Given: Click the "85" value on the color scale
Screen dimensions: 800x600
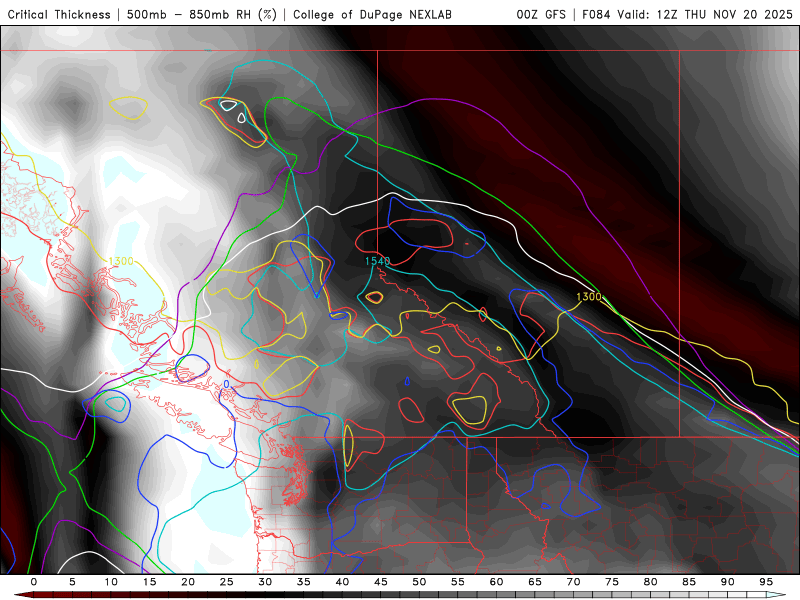Looking at the screenshot, I should pos(689,582).
